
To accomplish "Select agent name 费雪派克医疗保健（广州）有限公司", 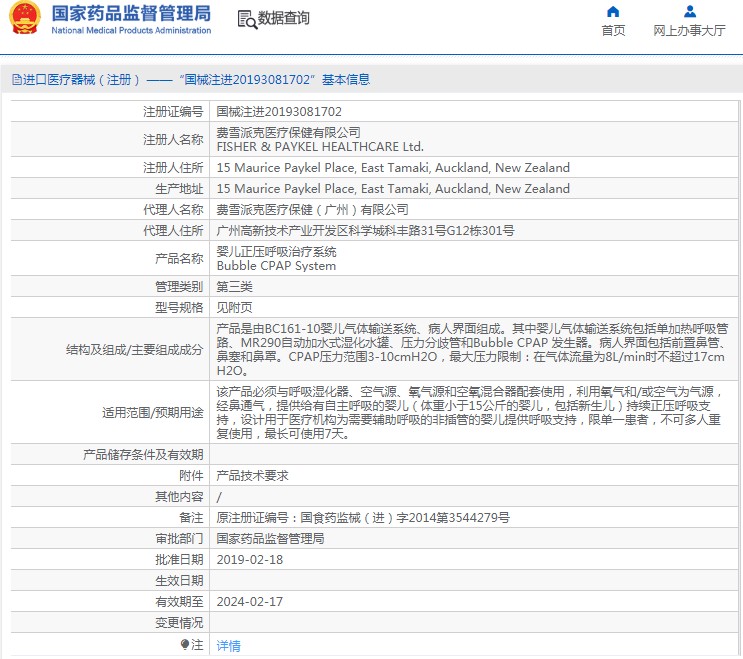I will [x=312, y=209].
